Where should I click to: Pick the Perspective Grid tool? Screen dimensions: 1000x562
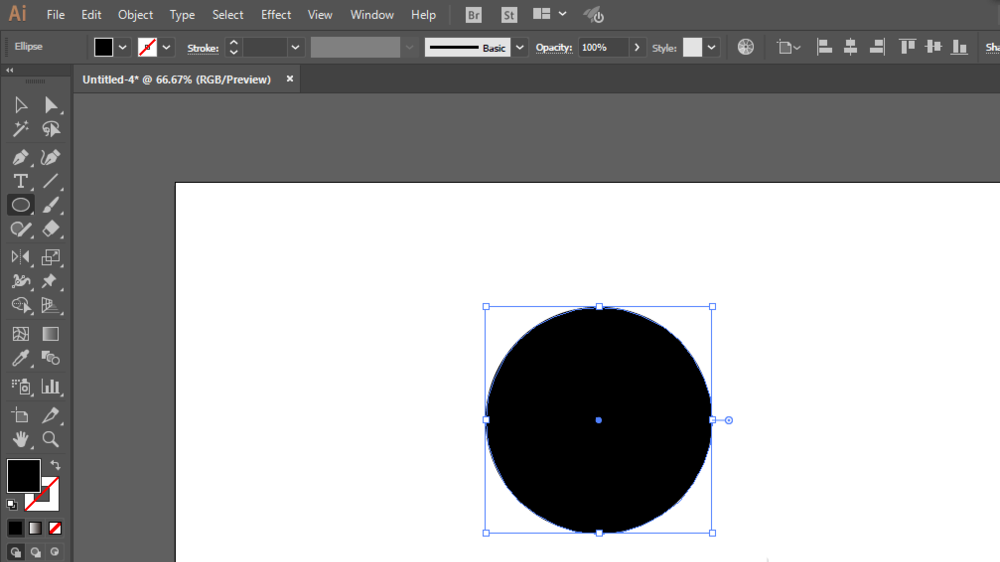50,306
